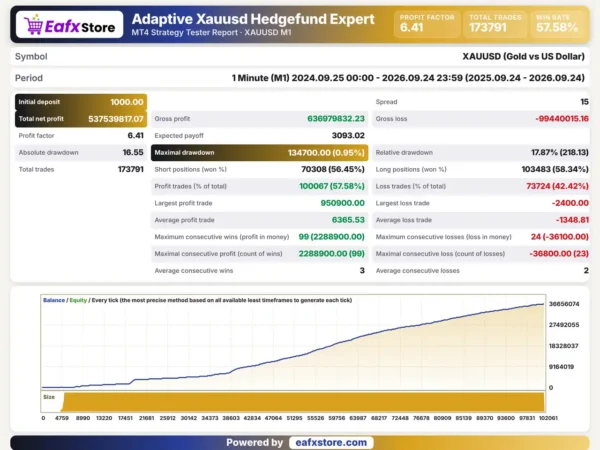Screen dimensions: 600x450
Task: Click the Maximum consecutive wins value 99 (2288900.00)
Action: [x=331, y=237]
